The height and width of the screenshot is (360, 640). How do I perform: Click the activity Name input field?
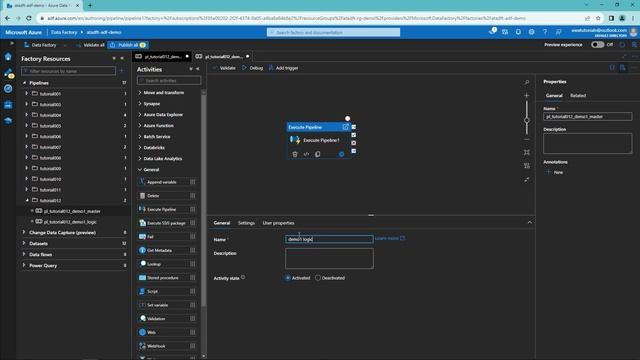point(329,239)
